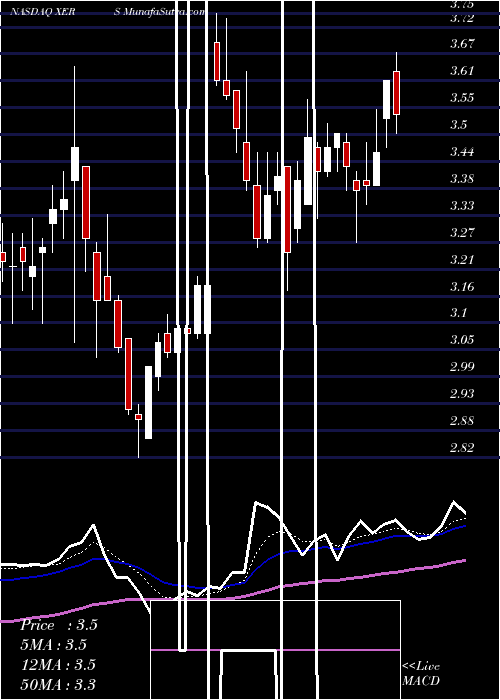500x700 pixels.
Task: Click the 'Price : 3.5' readout
Action: (x=58, y=625)
